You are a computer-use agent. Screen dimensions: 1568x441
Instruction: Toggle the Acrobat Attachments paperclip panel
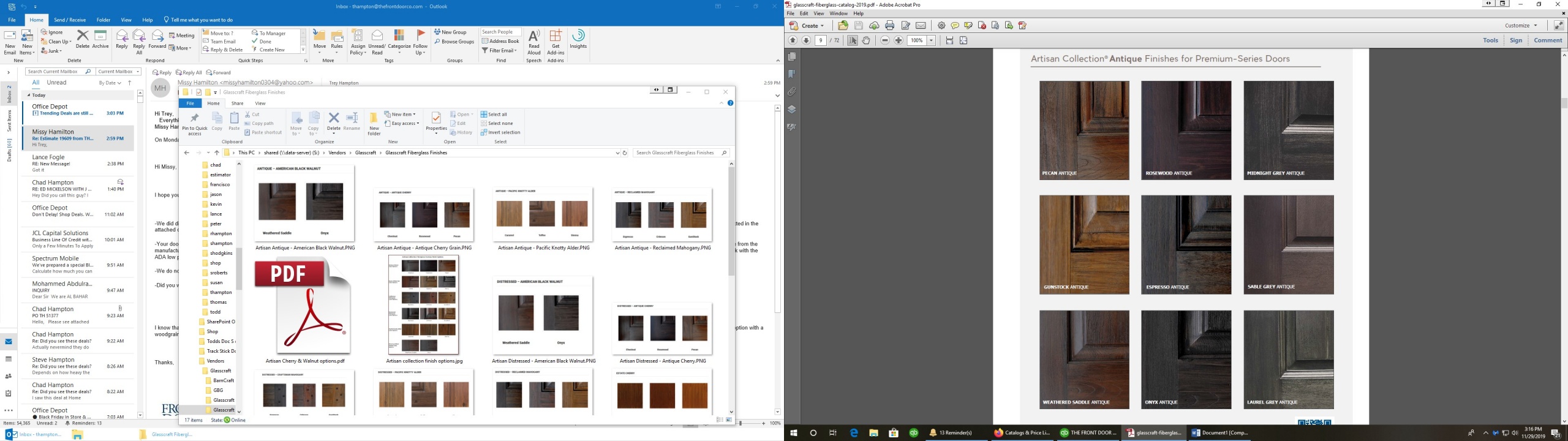click(x=792, y=92)
